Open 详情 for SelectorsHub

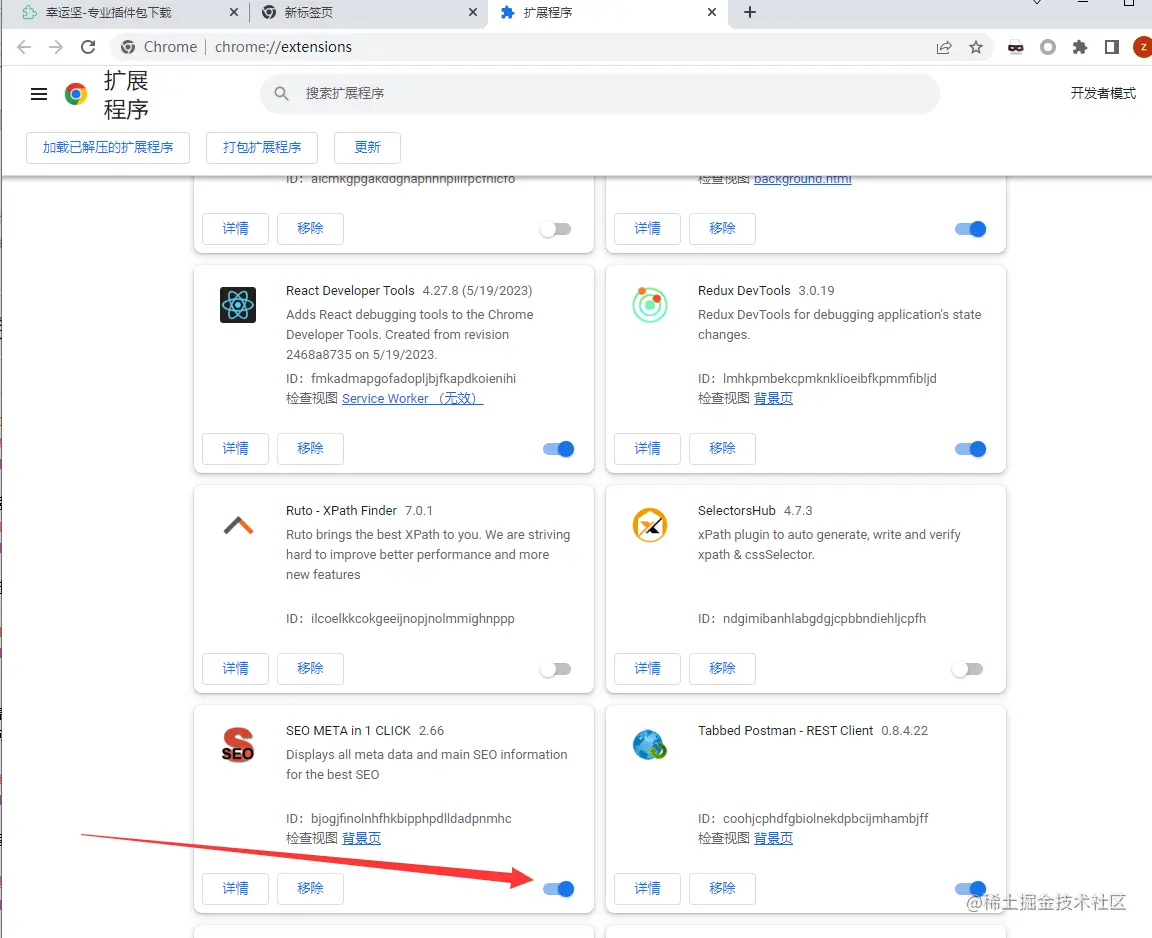pos(648,668)
